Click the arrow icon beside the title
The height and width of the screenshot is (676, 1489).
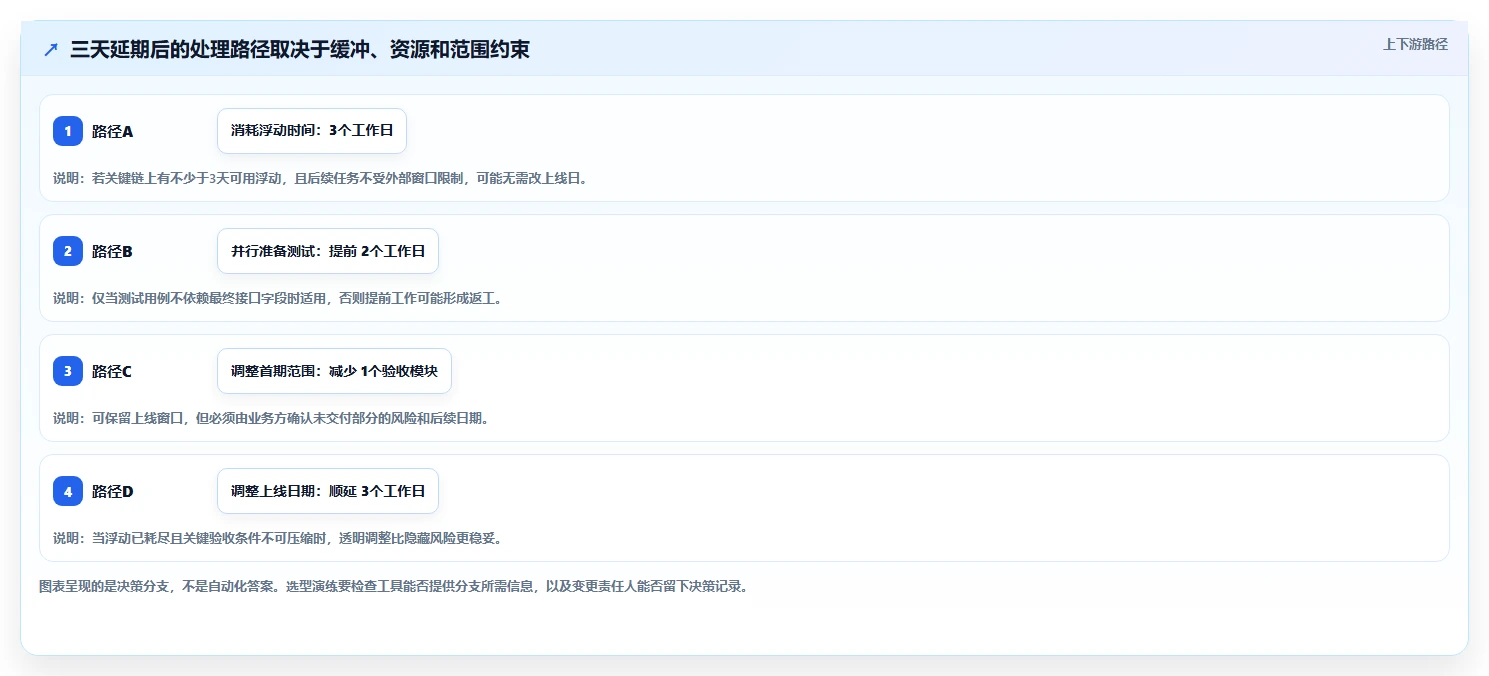[51, 50]
